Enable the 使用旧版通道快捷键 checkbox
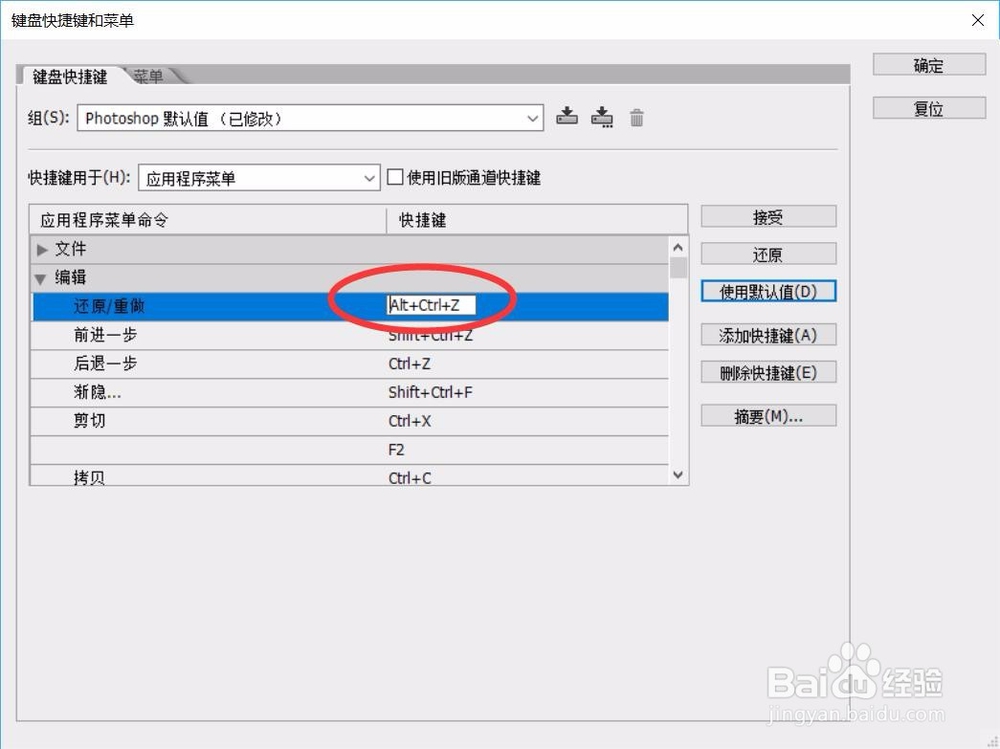1000x749 pixels. [x=395, y=177]
